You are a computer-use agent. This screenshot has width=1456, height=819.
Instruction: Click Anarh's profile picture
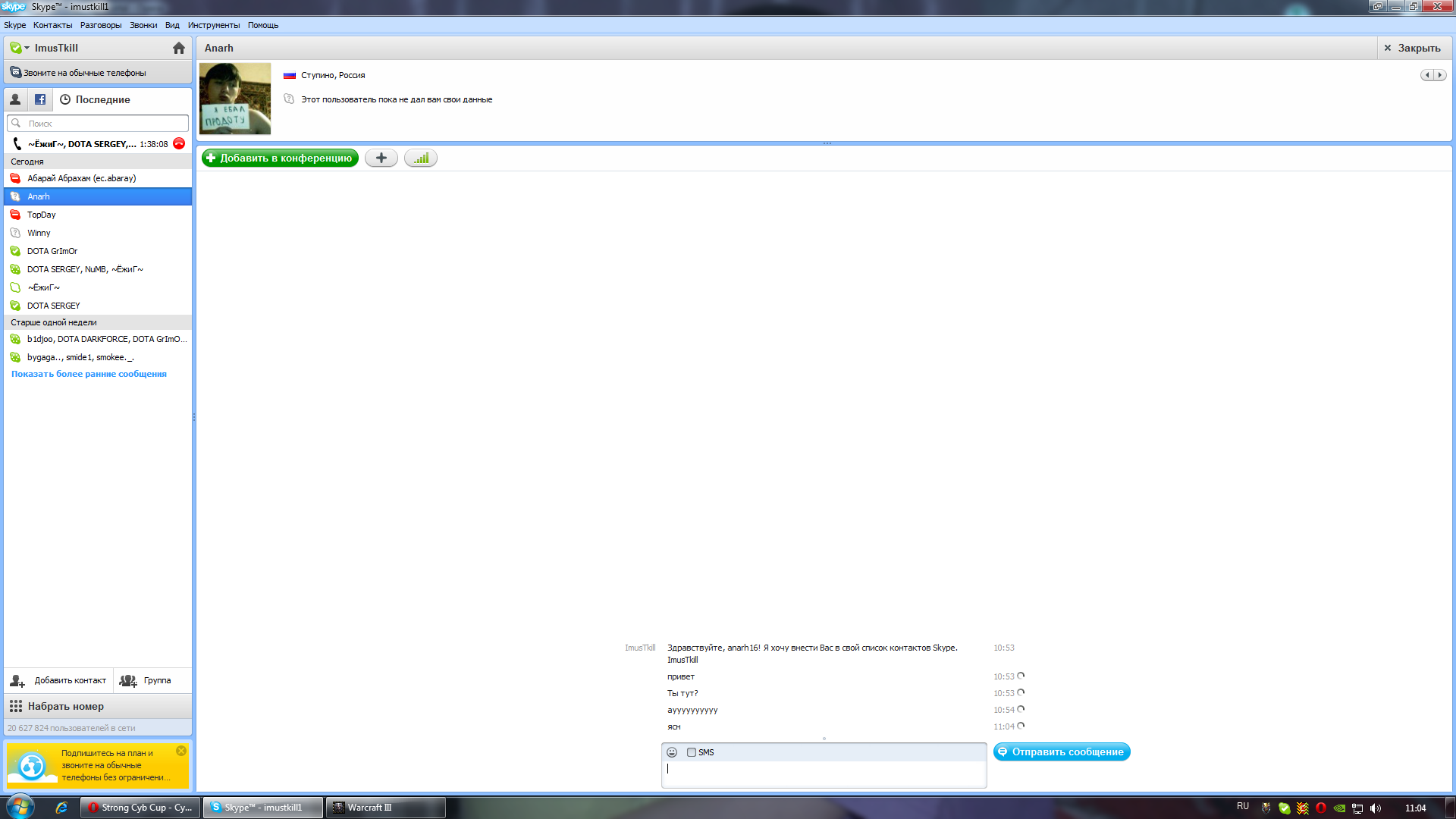click(x=235, y=99)
